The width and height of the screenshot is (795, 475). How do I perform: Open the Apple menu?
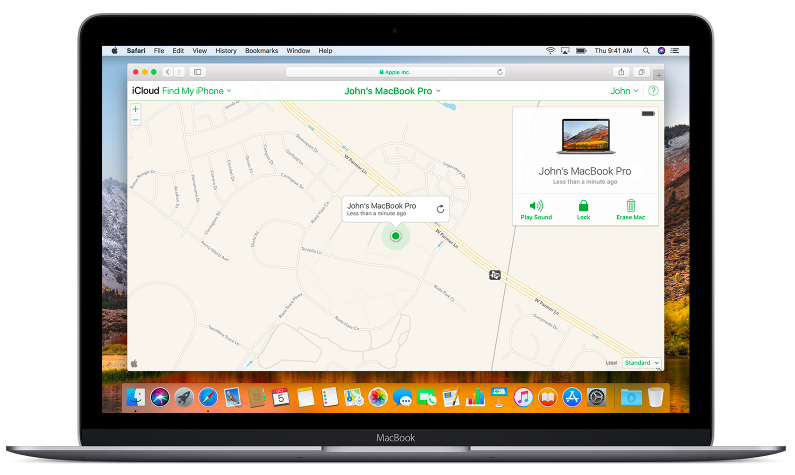tap(115, 51)
